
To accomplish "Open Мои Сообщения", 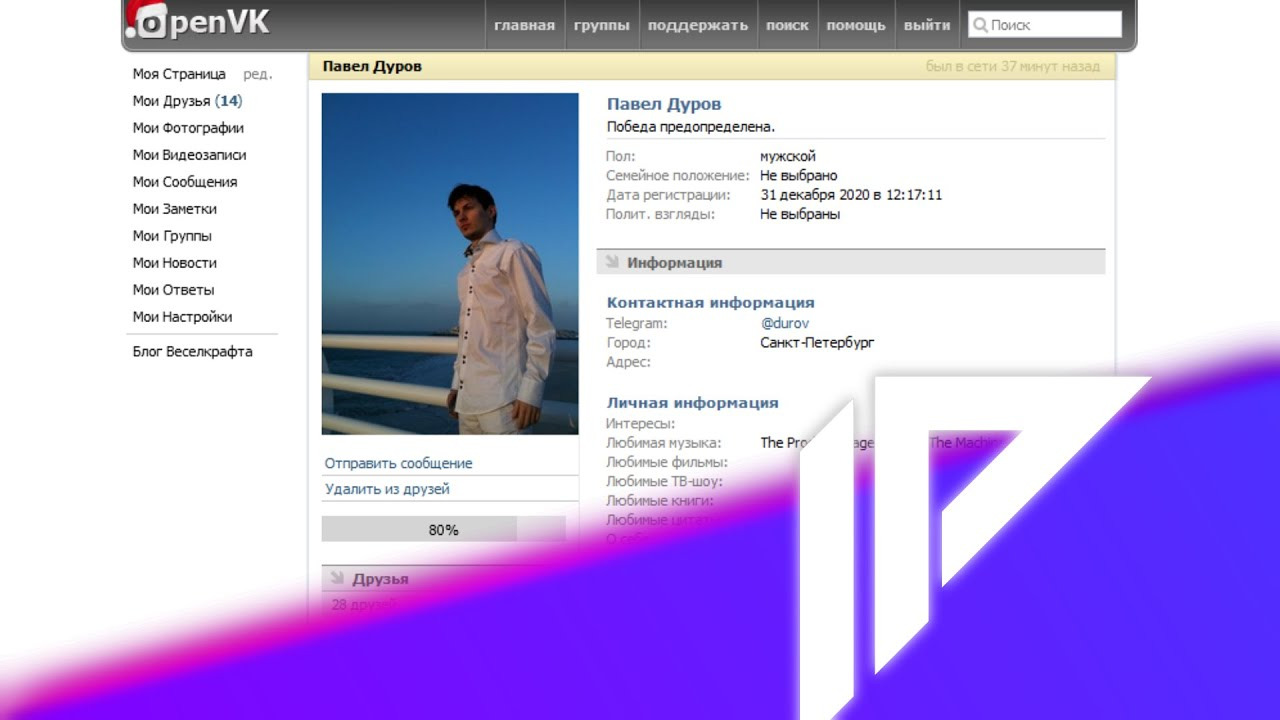I will [185, 182].
